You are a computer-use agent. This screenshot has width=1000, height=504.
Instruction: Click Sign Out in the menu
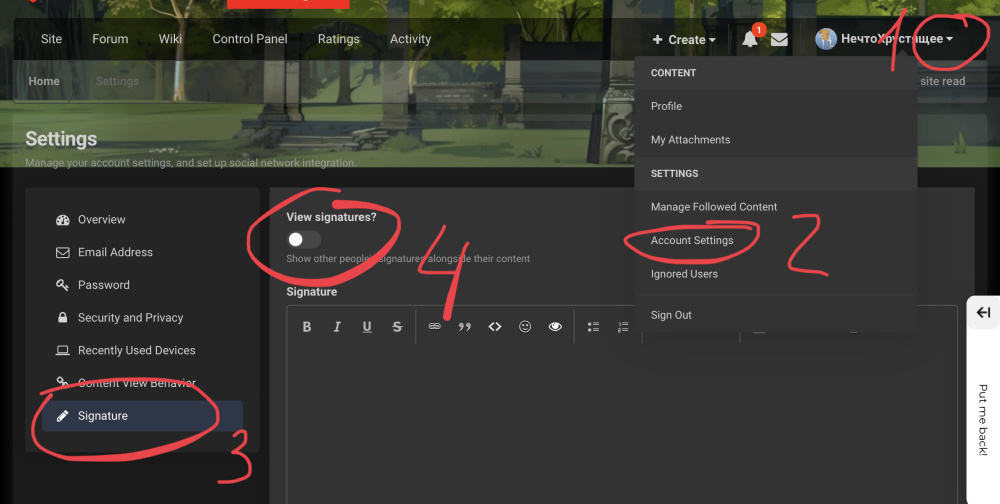671,315
